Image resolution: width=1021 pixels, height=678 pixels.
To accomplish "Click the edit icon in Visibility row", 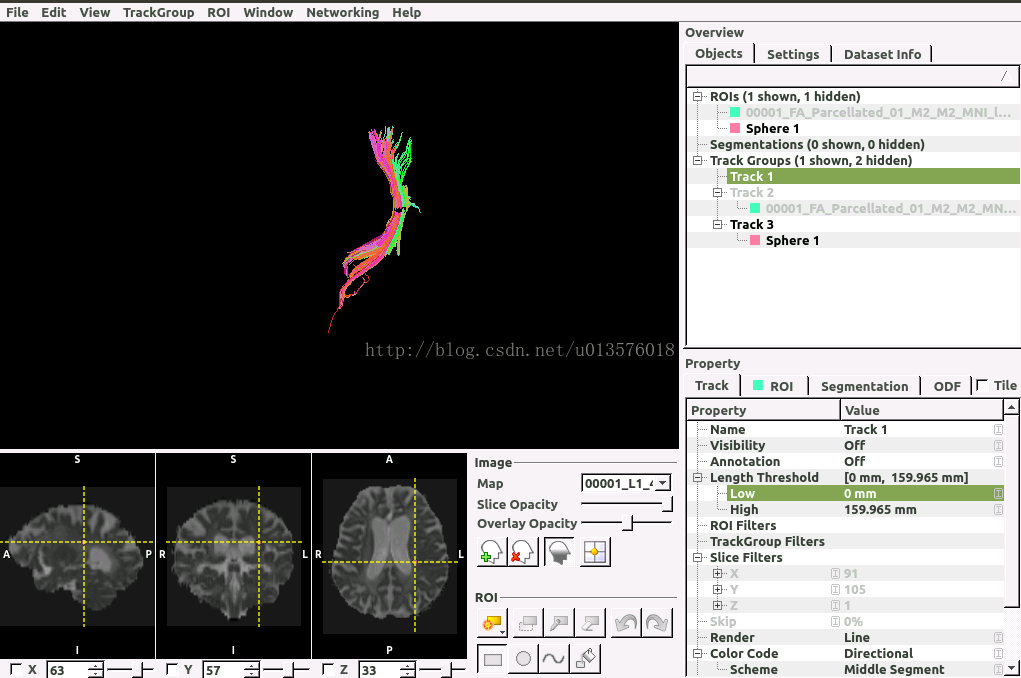I will point(998,445).
